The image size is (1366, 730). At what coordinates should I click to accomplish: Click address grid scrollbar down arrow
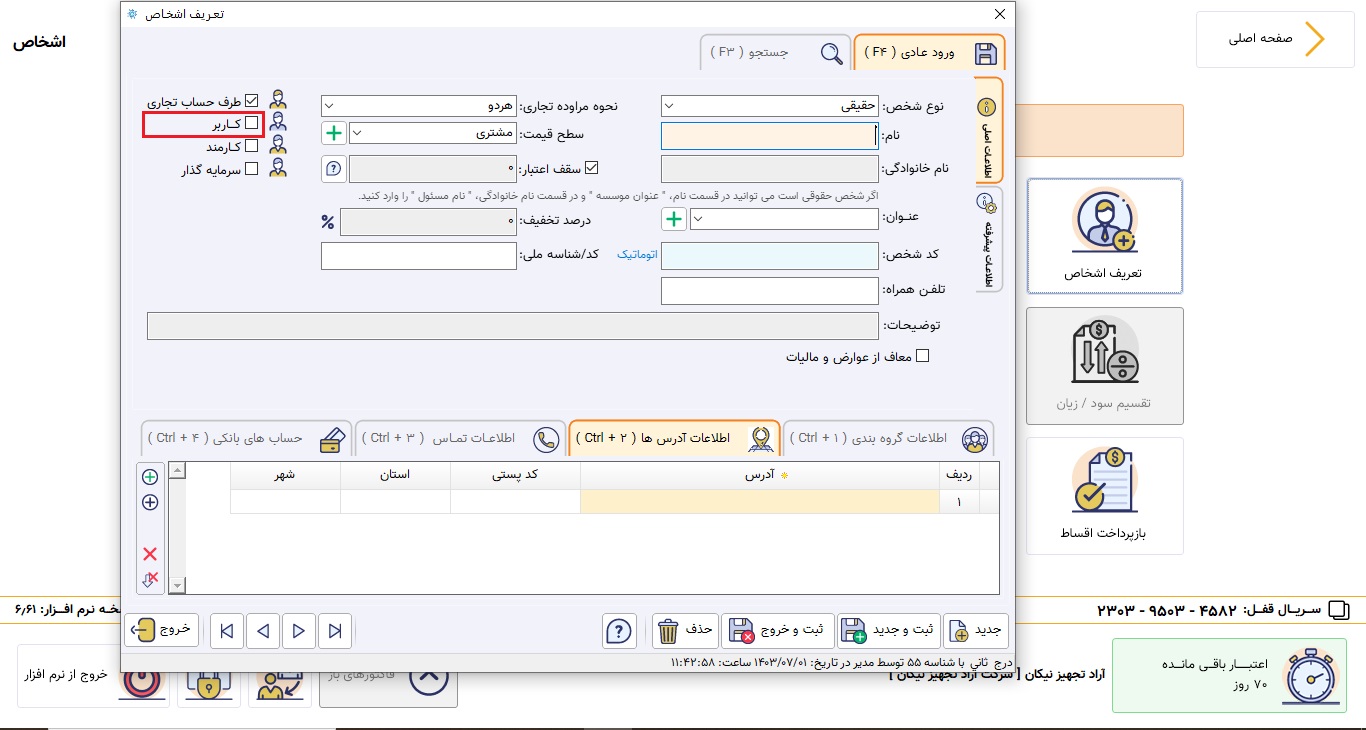click(177, 586)
